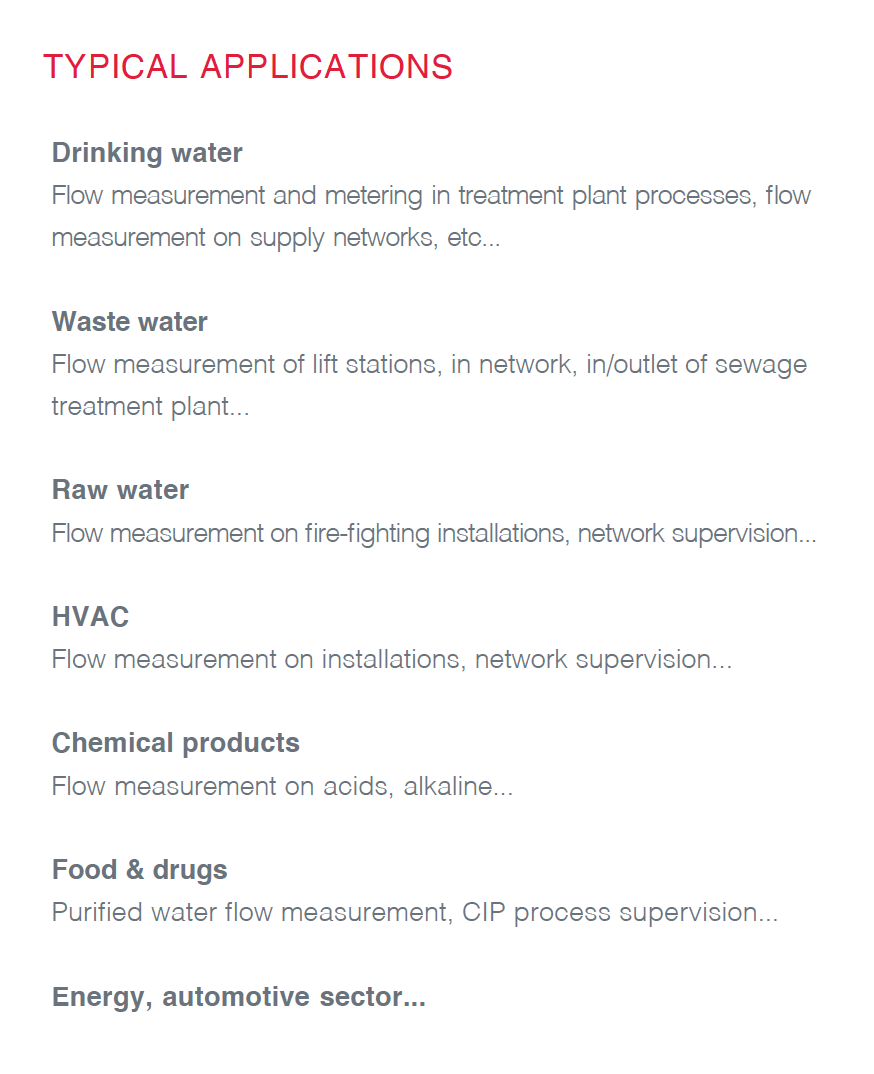Click the 'treatment plant...' text
Viewport: 874px width, 1074px height.
(151, 407)
